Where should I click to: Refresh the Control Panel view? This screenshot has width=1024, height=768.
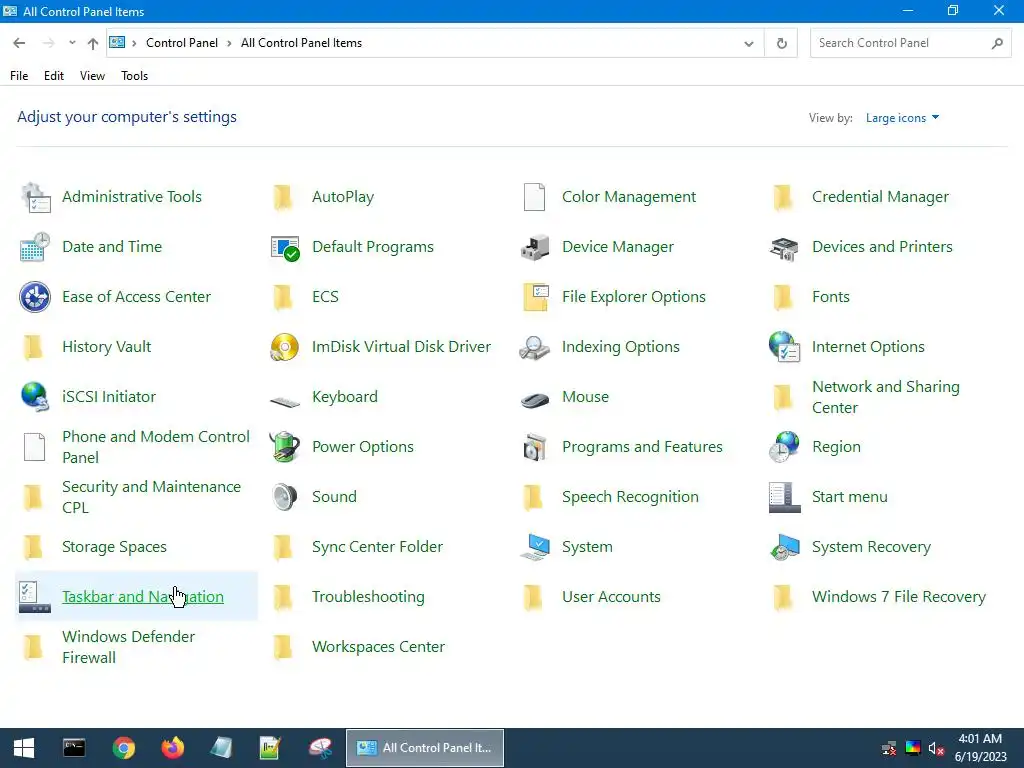point(782,44)
